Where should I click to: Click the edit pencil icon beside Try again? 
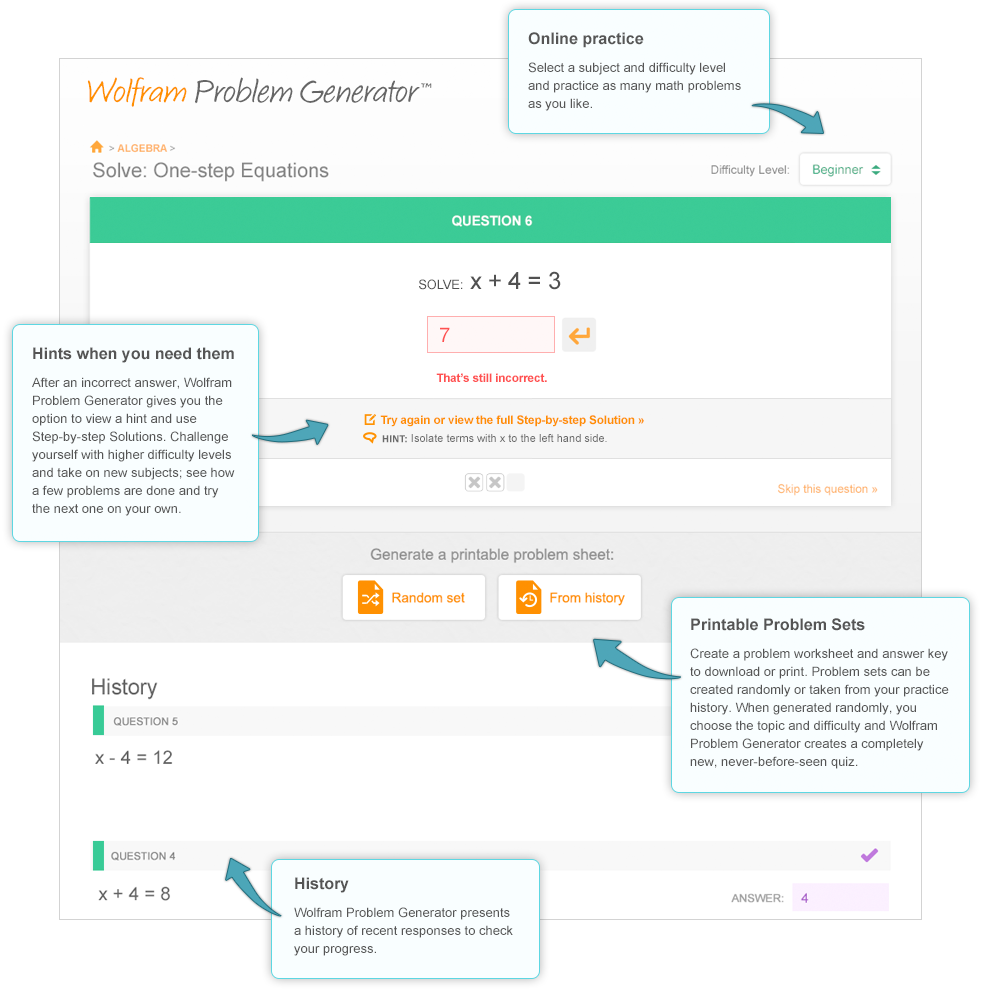point(370,419)
